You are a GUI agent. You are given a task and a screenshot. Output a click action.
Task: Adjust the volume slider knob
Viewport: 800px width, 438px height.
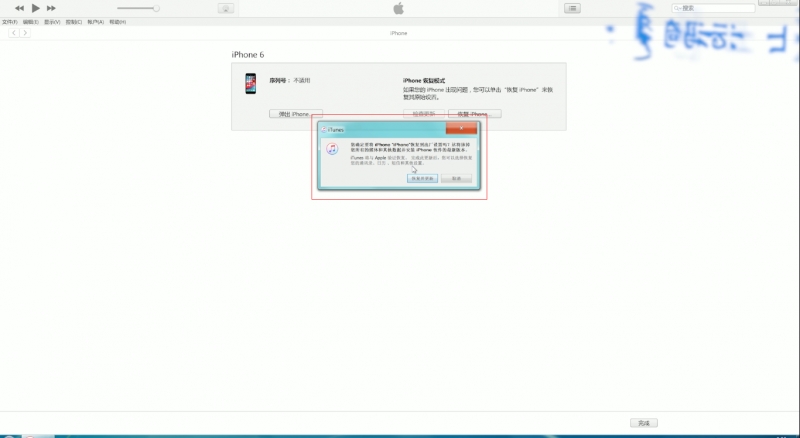[156, 8]
